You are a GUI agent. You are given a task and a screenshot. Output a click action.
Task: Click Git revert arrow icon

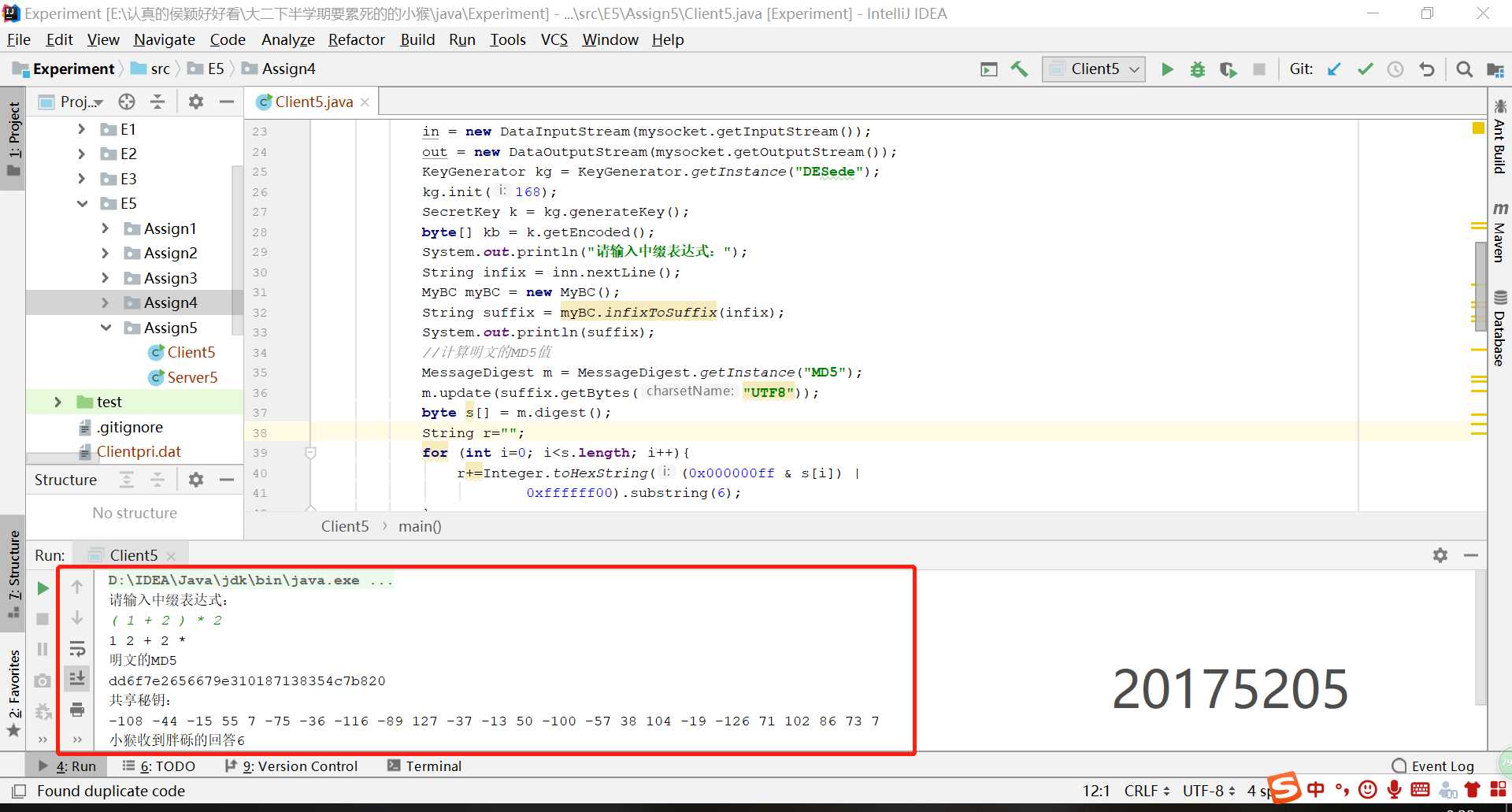(1426, 69)
